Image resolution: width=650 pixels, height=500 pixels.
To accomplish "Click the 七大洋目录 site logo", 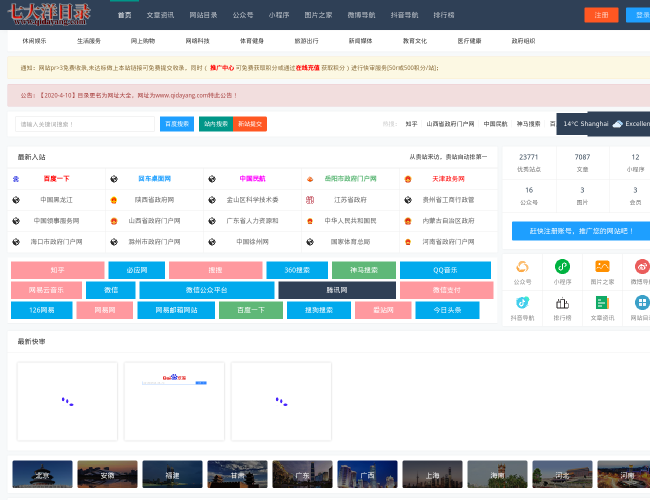I will coord(49,14).
